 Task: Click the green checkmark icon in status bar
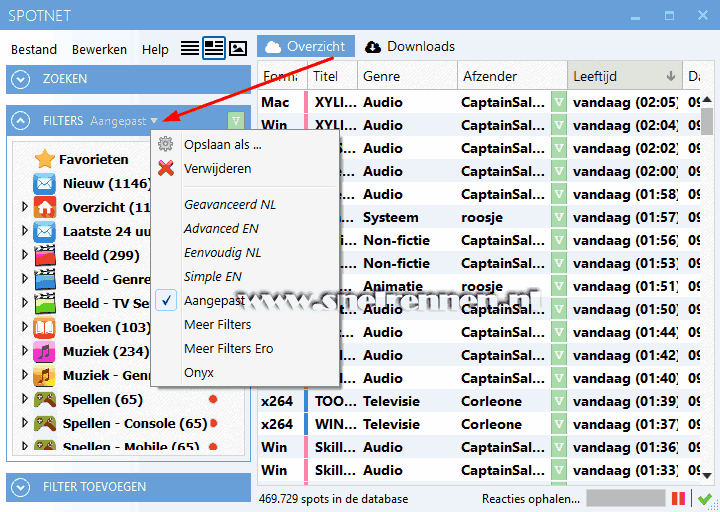coord(704,499)
